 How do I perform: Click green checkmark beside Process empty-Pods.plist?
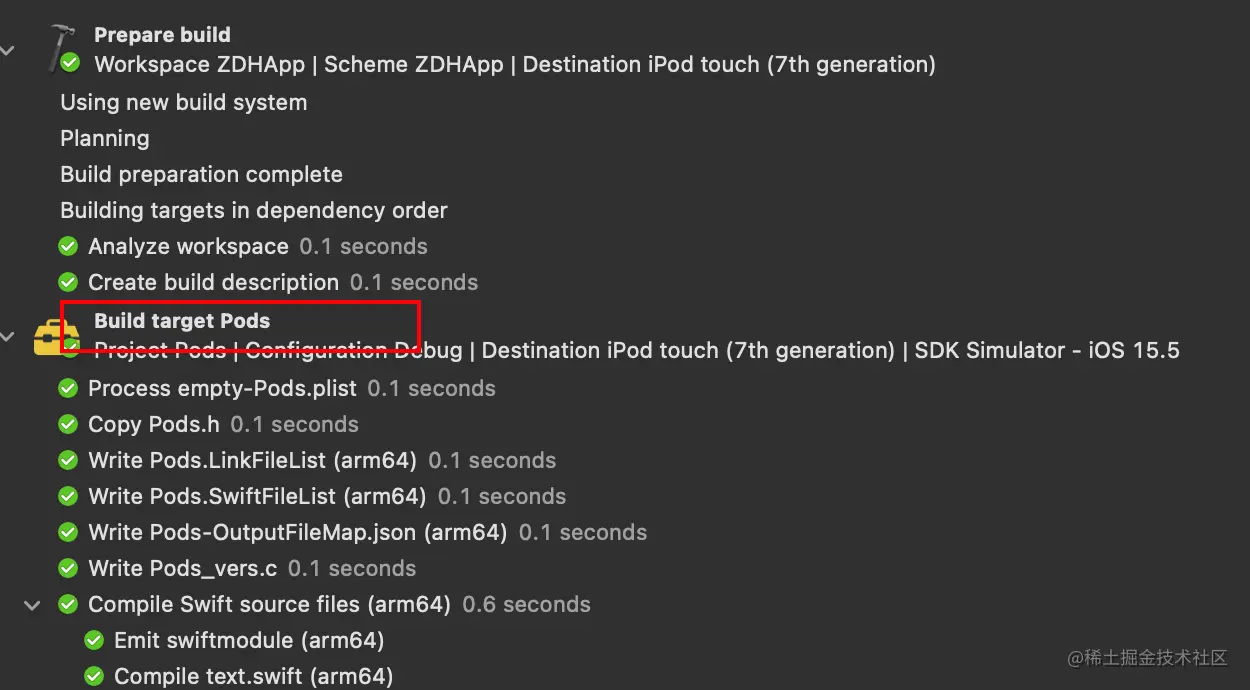[68, 388]
